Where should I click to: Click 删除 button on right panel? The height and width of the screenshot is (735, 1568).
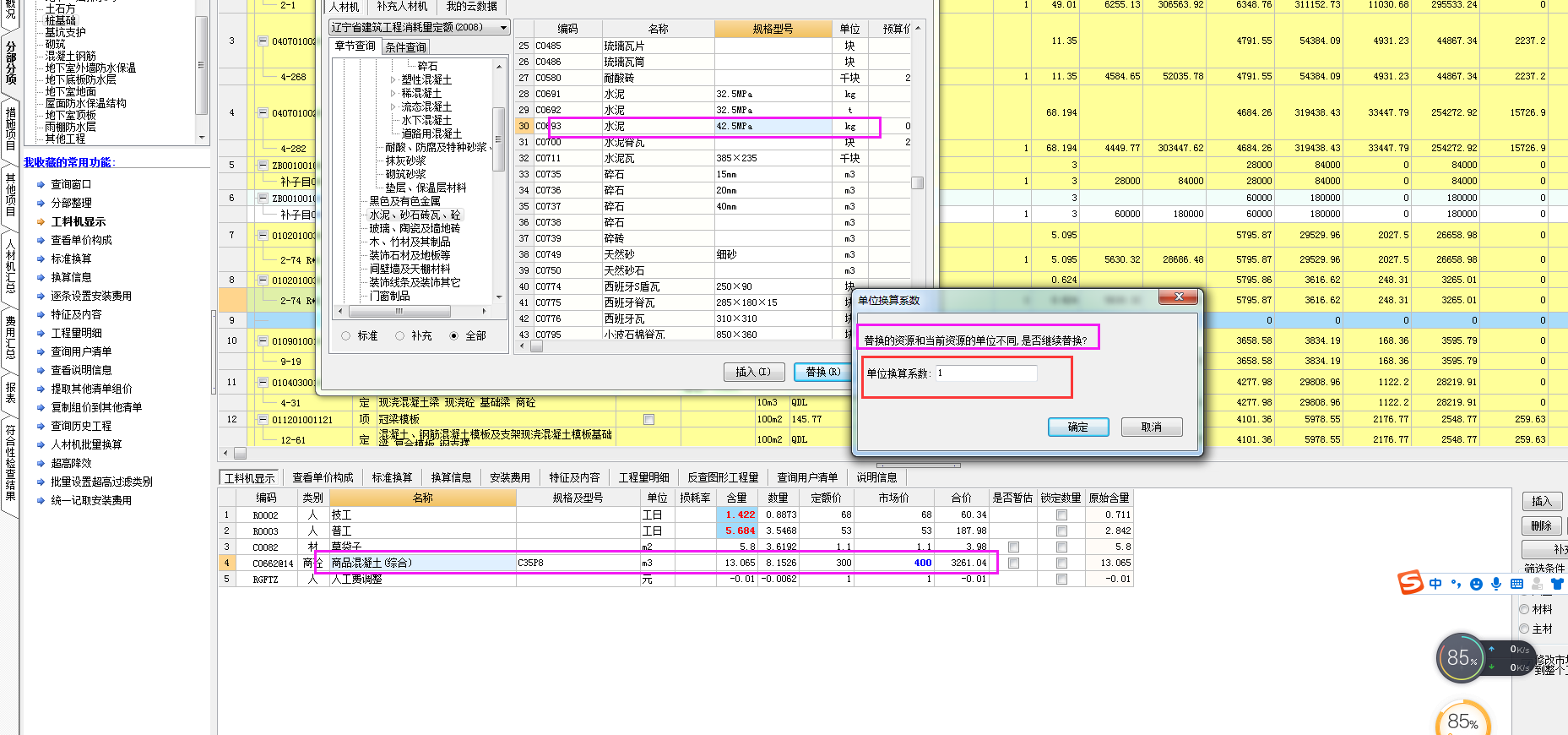coord(1542,525)
